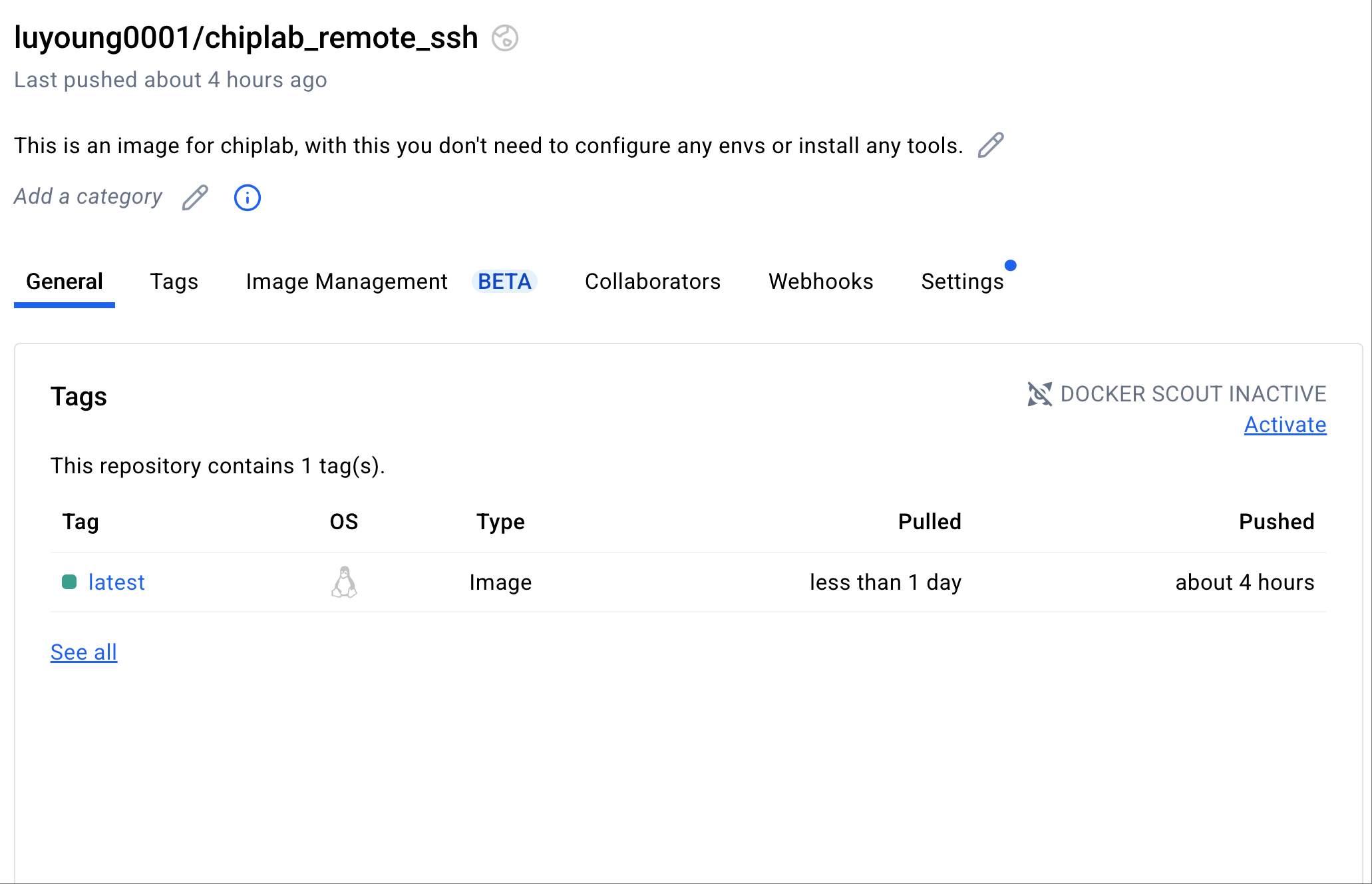Edit the repository description pencil icon

click(x=990, y=145)
